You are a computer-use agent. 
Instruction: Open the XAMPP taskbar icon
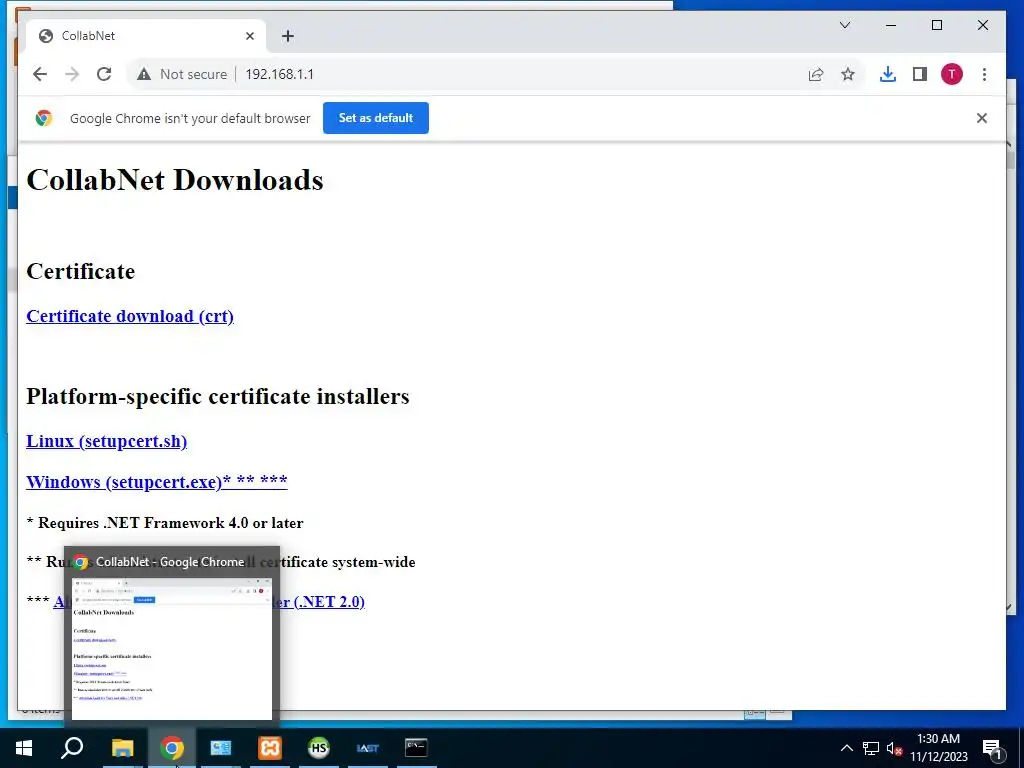tap(270, 748)
